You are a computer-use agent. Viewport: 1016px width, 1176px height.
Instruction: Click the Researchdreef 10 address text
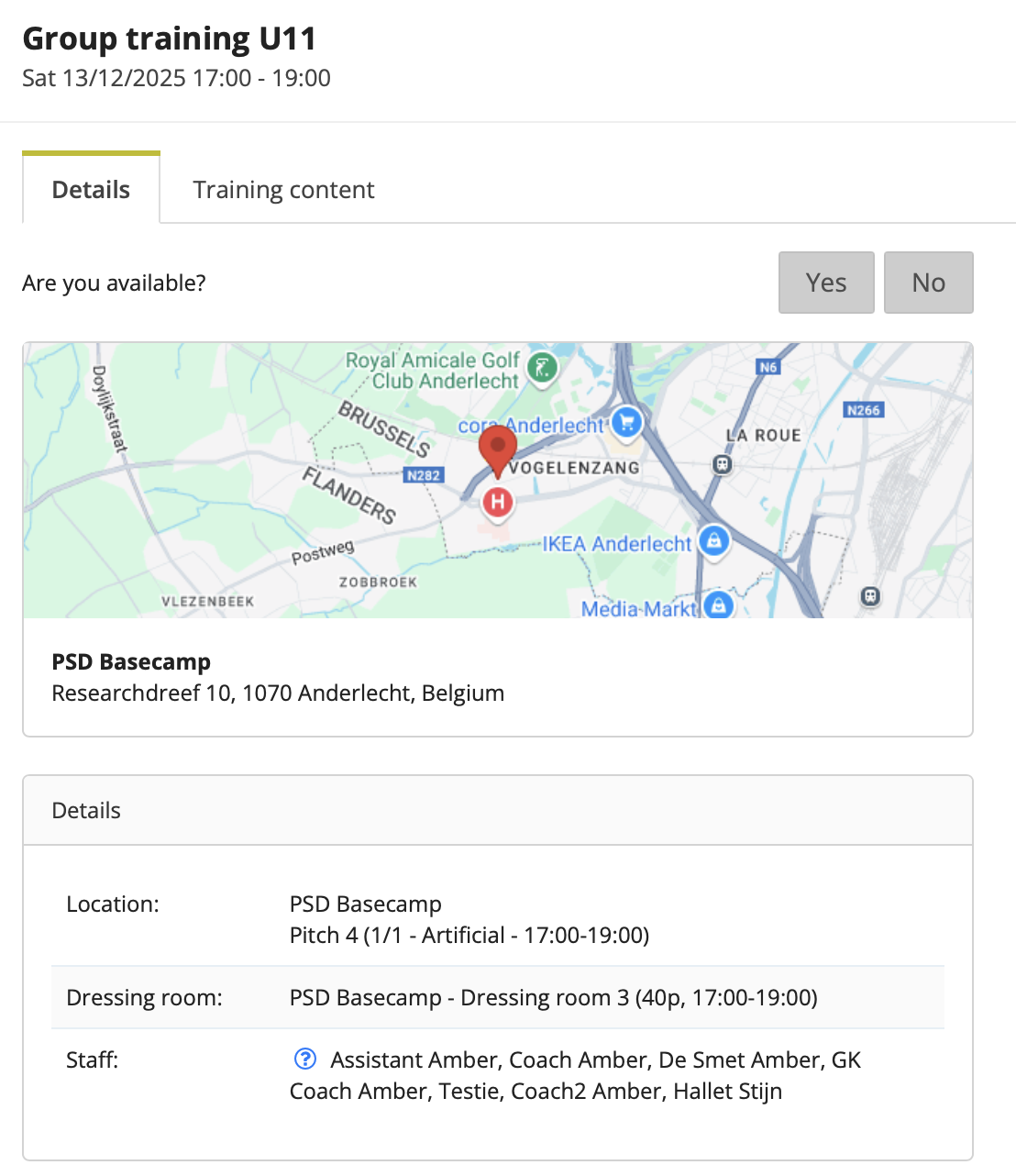pyautogui.click(x=278, y=693)
